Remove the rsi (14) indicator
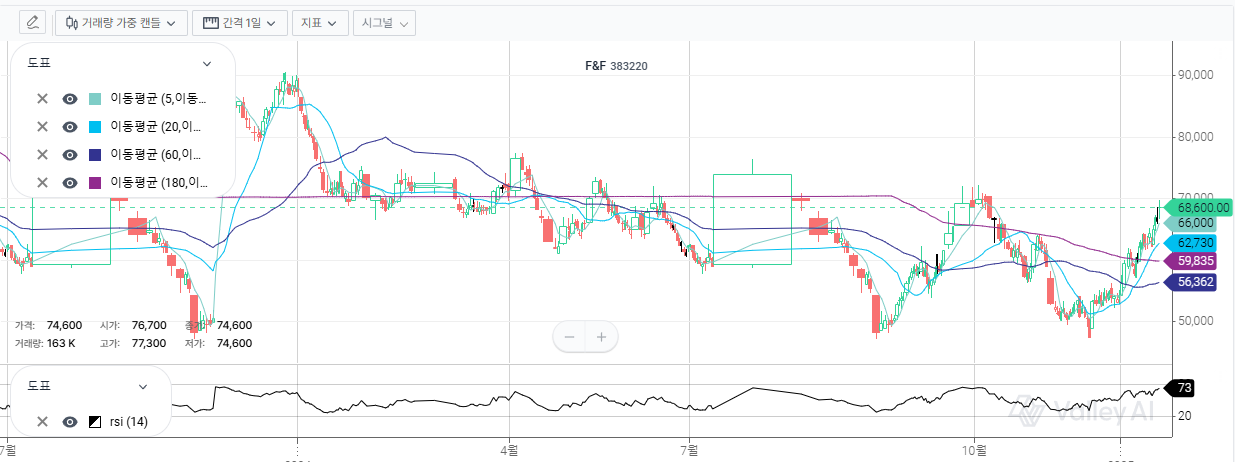This screenshot has width=1235, height=462. click(x=42, y=422)
